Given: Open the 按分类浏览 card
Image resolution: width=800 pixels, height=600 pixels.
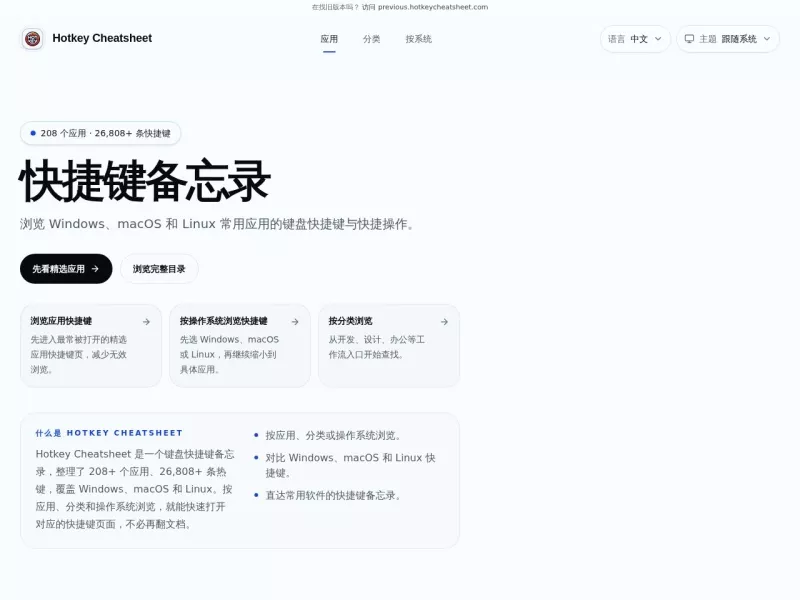Looking at the screenshot, I should [x=389, y=346].
